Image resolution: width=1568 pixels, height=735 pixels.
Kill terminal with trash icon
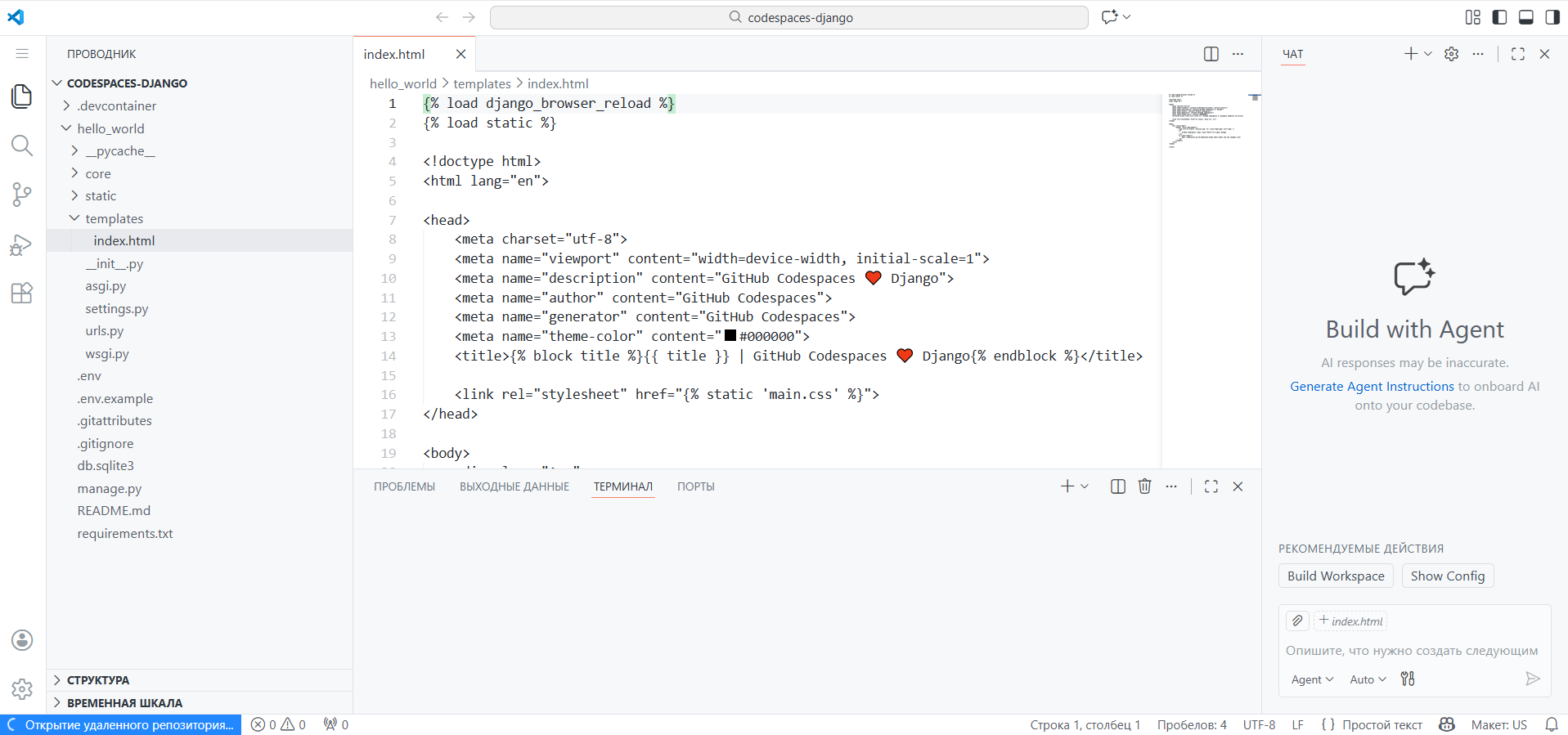1144,486
